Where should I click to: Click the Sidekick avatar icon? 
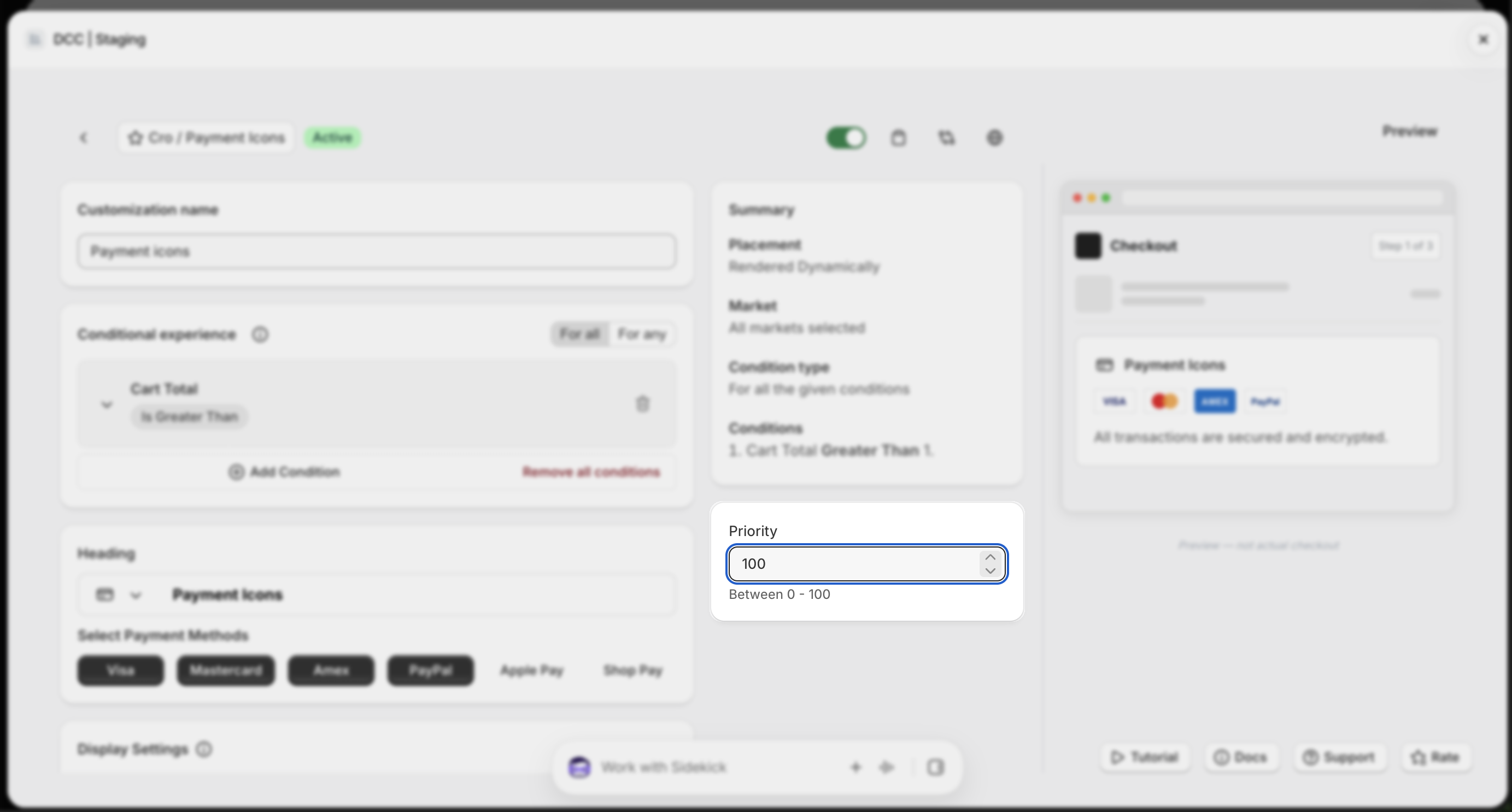579,767
